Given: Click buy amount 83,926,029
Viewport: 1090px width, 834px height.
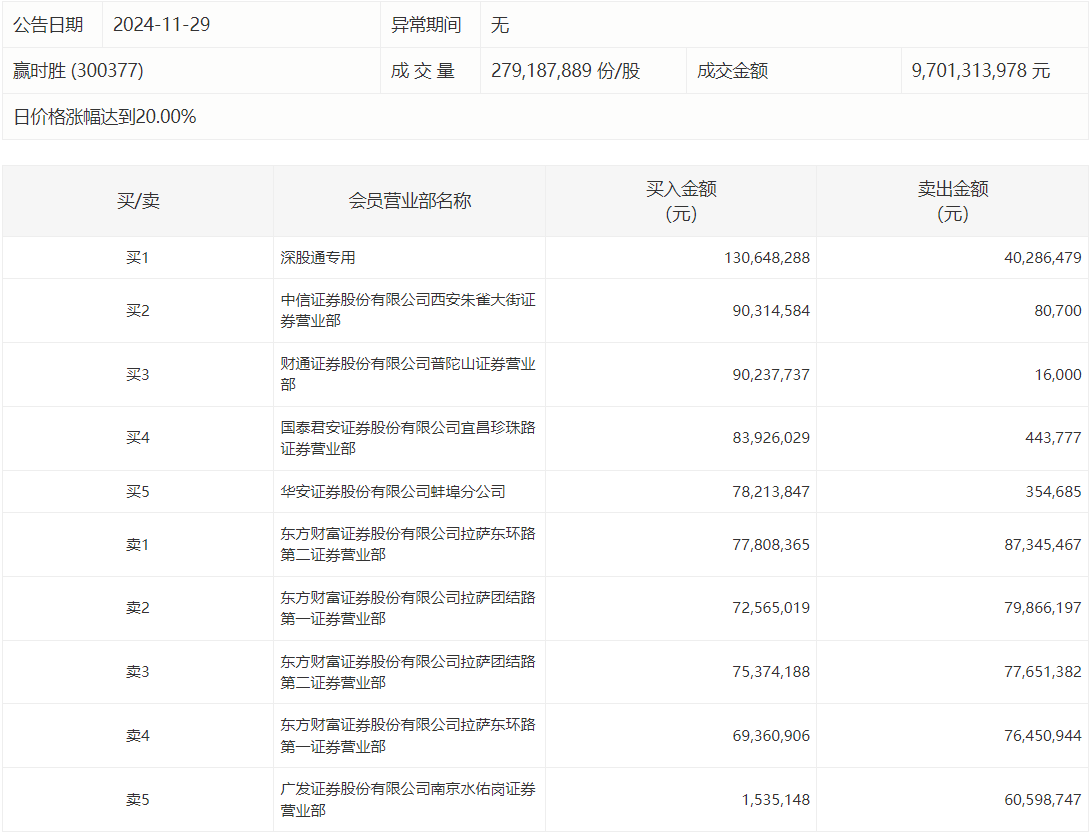Looking at the screenshot, I should click(771, 438).
